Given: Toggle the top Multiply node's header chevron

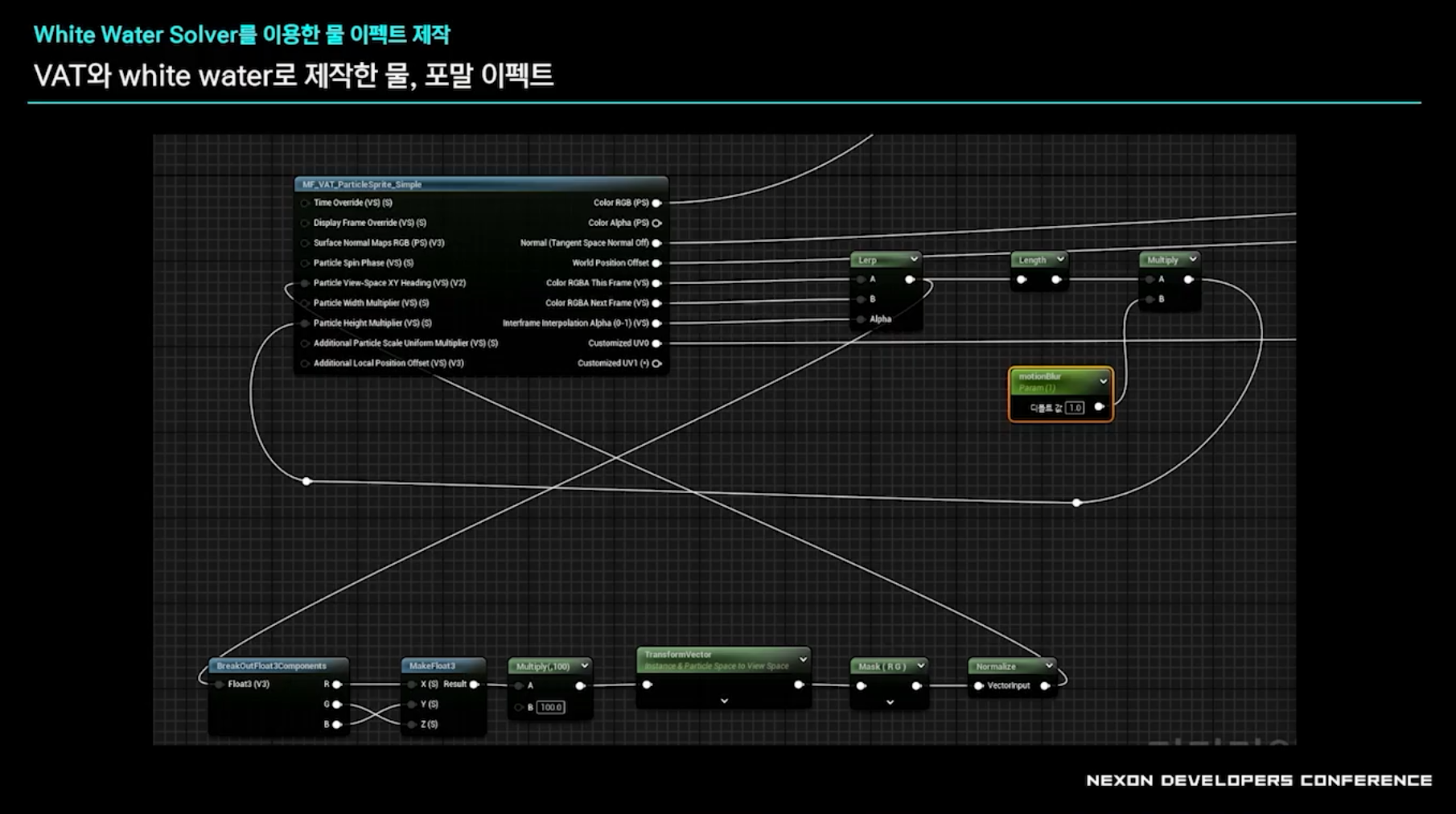Looking at the screenshot, I should [x=1192, y=259].
